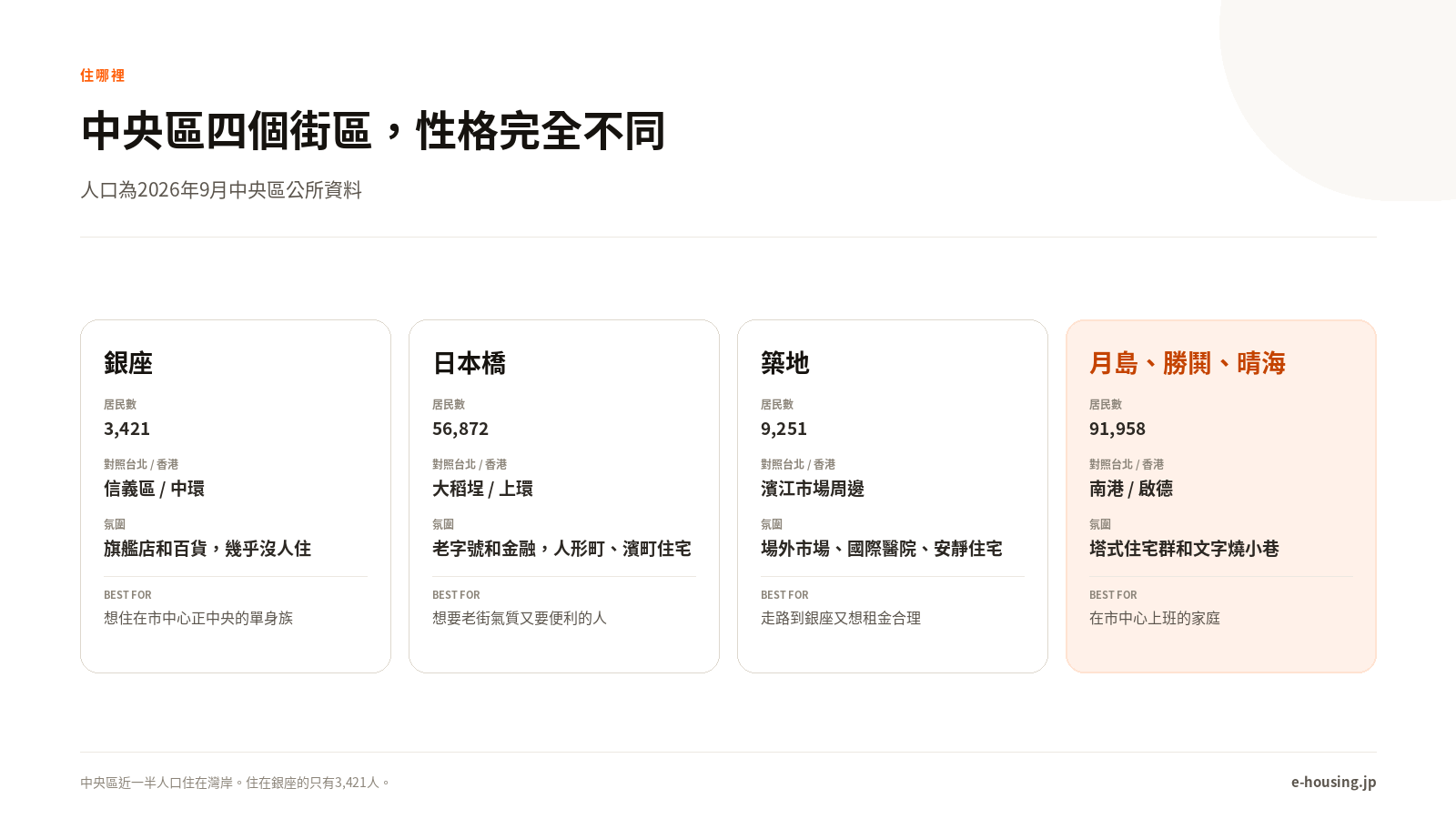1456x819 pixels.
Task: Click the resident count 3,421 in the 銀座 card
Action: pos(126,429)
